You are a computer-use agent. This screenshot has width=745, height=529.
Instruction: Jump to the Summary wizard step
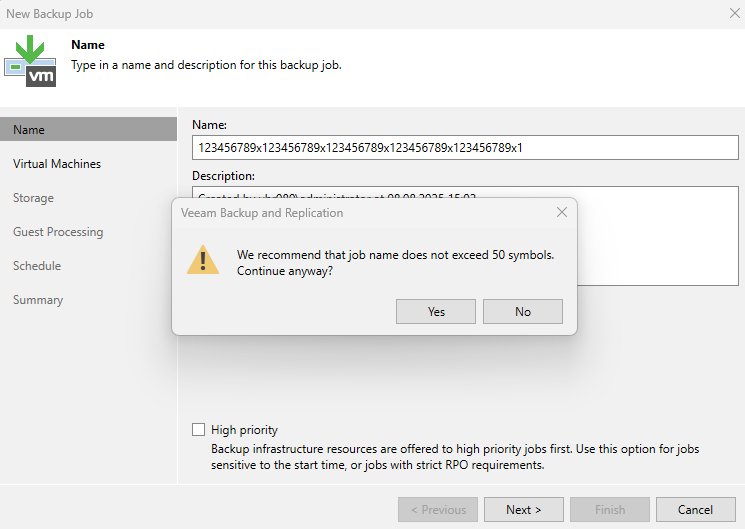(38, 300)
